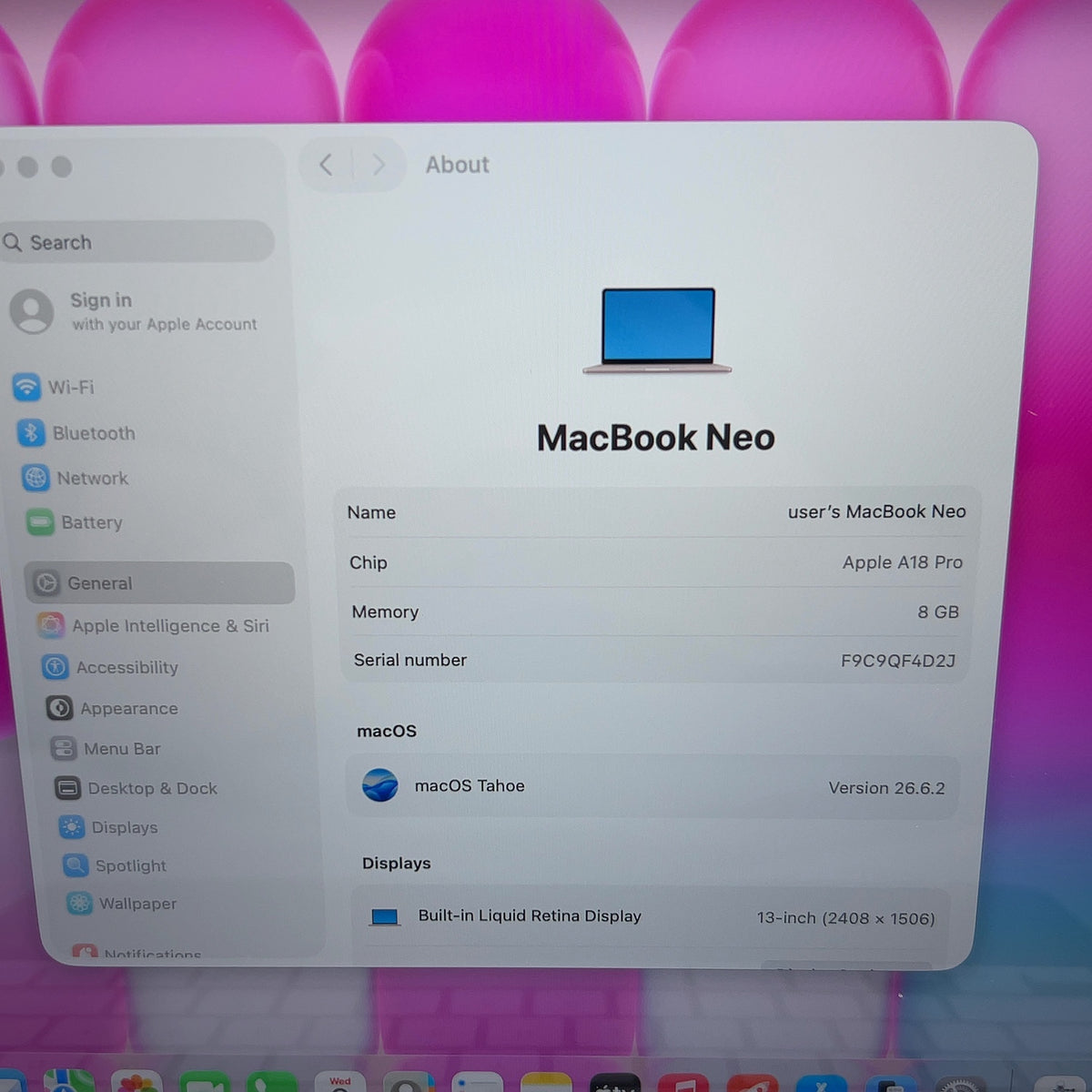Click the macOS section heading

387,731
